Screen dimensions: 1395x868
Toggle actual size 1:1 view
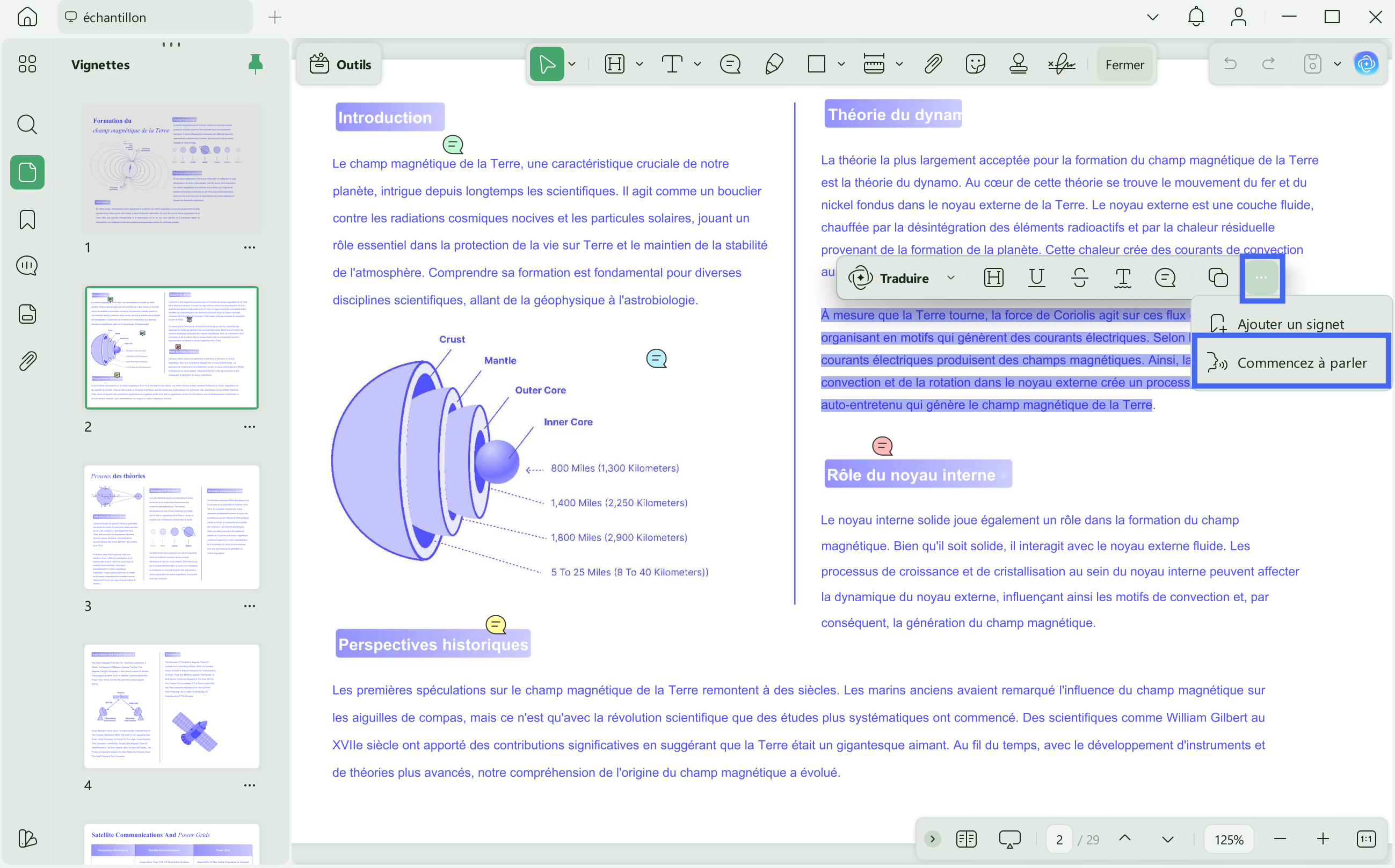[1365, 840]
